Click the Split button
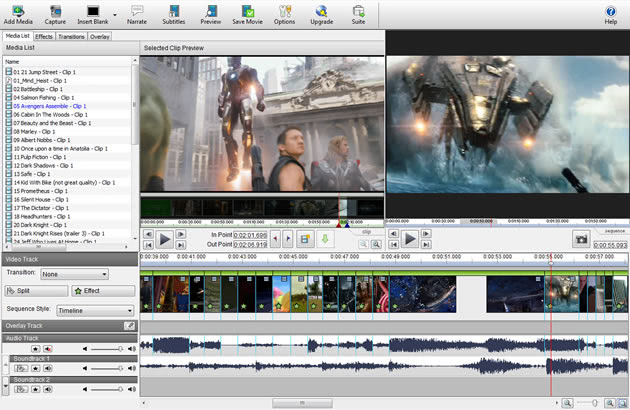630x410 pixels. (x=36, y=291)
